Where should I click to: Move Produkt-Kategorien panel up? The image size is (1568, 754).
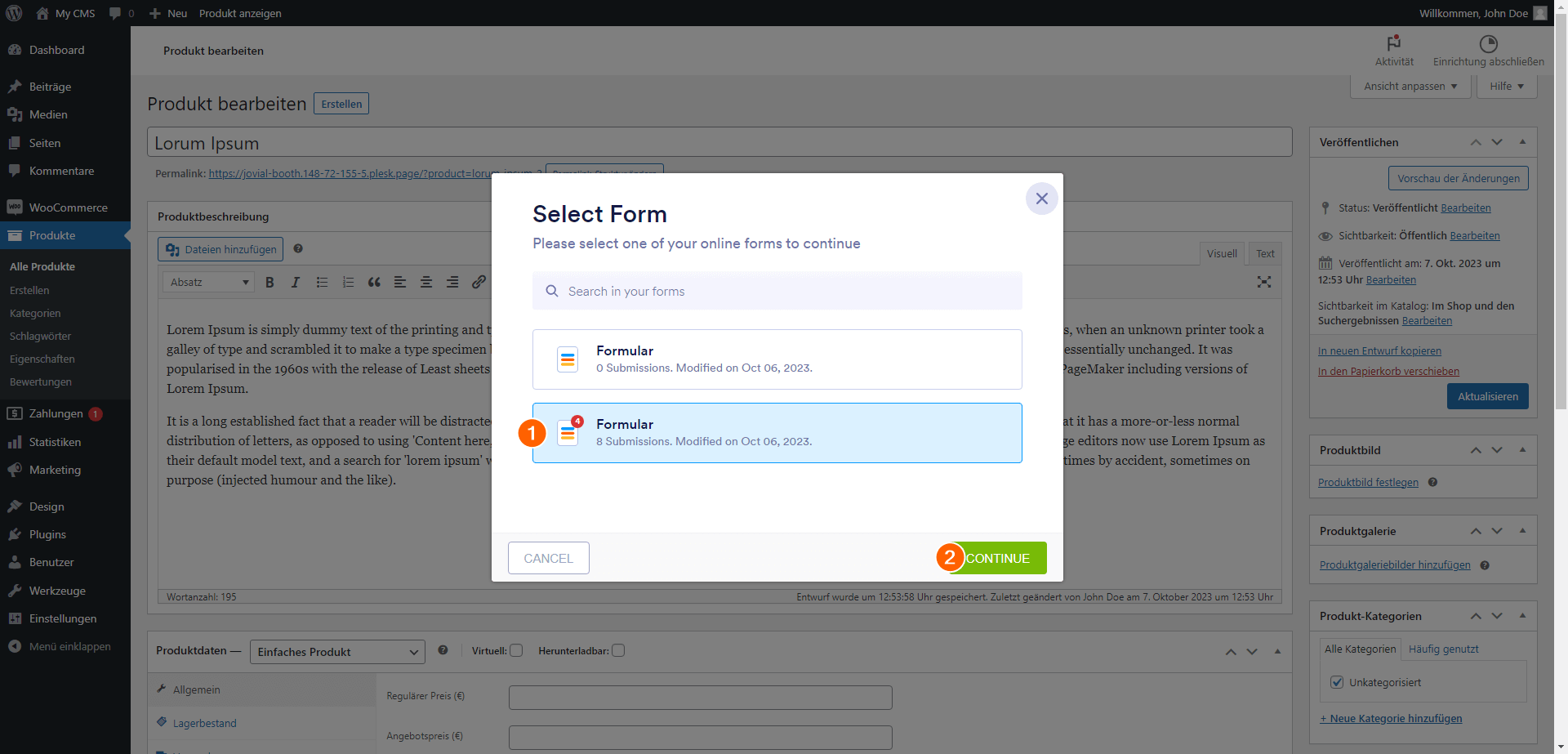click(x=1476, y=616)
